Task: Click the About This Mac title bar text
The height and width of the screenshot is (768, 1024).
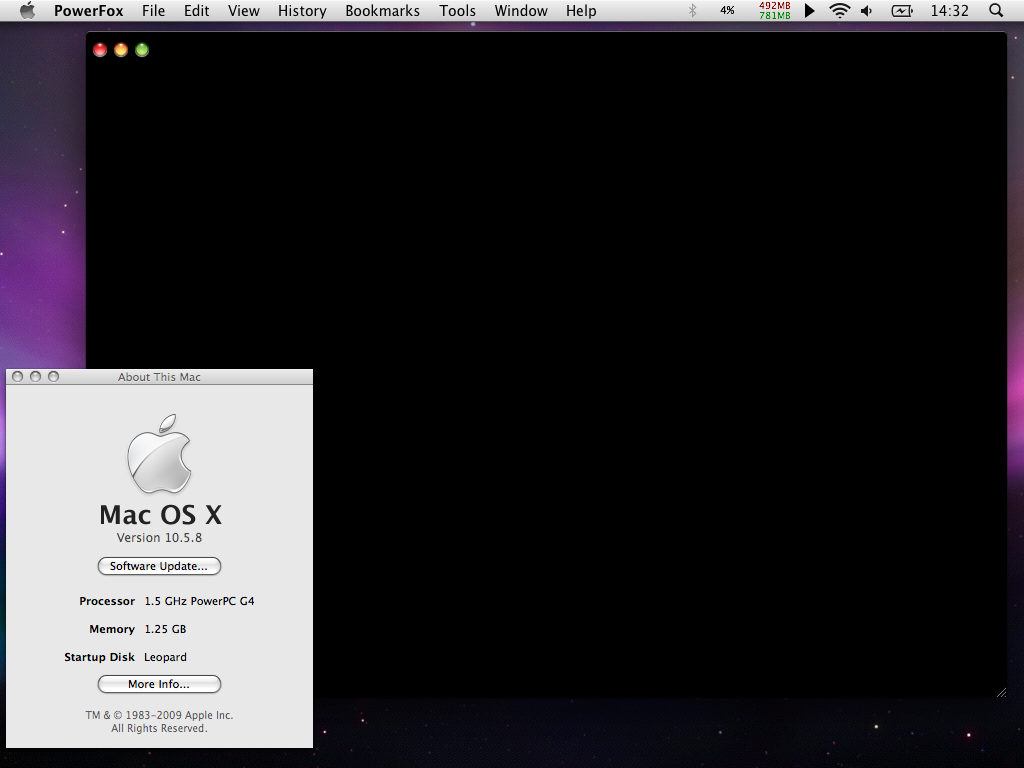Action: pos(159,377)
